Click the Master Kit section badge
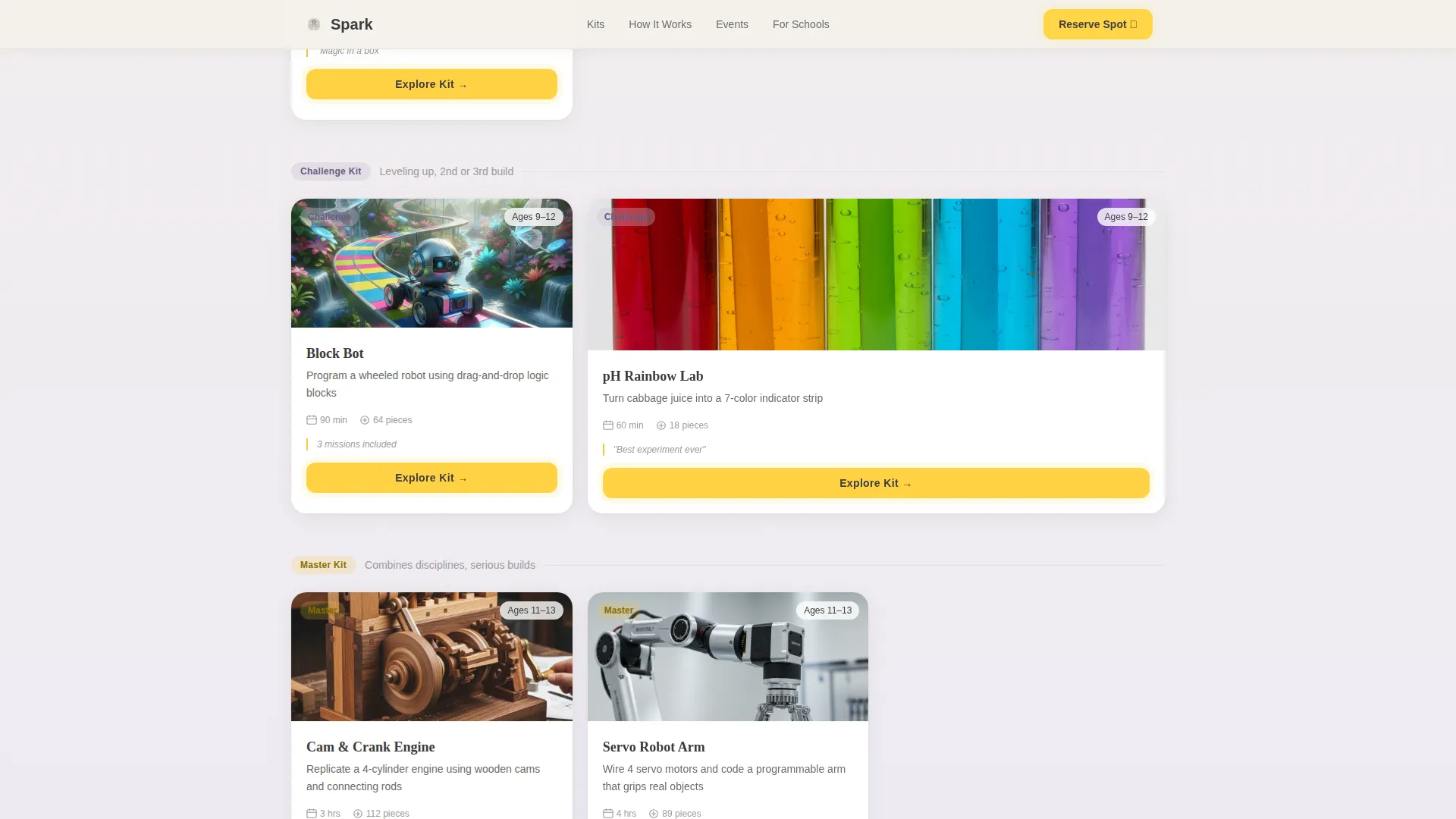The image size is (1456, 819). [x=323, y=565]
